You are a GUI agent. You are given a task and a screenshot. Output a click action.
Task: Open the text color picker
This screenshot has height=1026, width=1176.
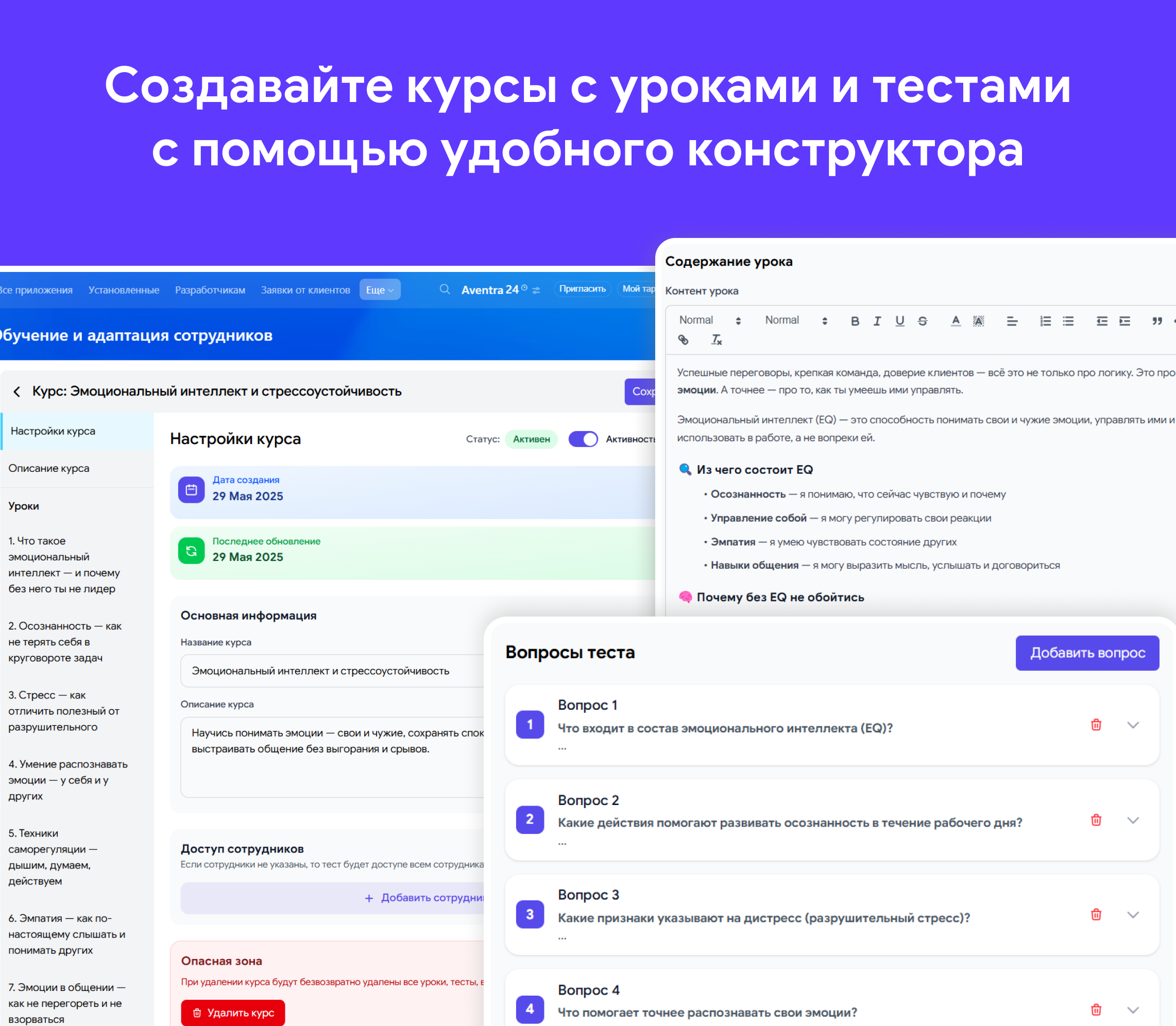coord(955,321)
